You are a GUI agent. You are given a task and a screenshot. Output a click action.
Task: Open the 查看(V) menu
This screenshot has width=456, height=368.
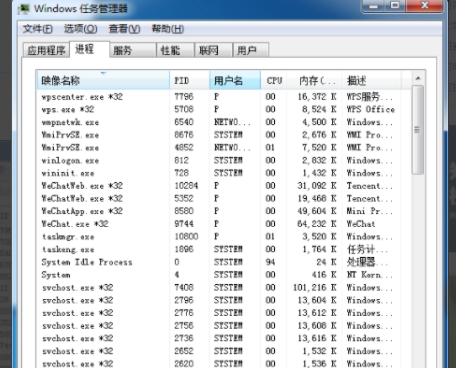(x=124, y=29)
